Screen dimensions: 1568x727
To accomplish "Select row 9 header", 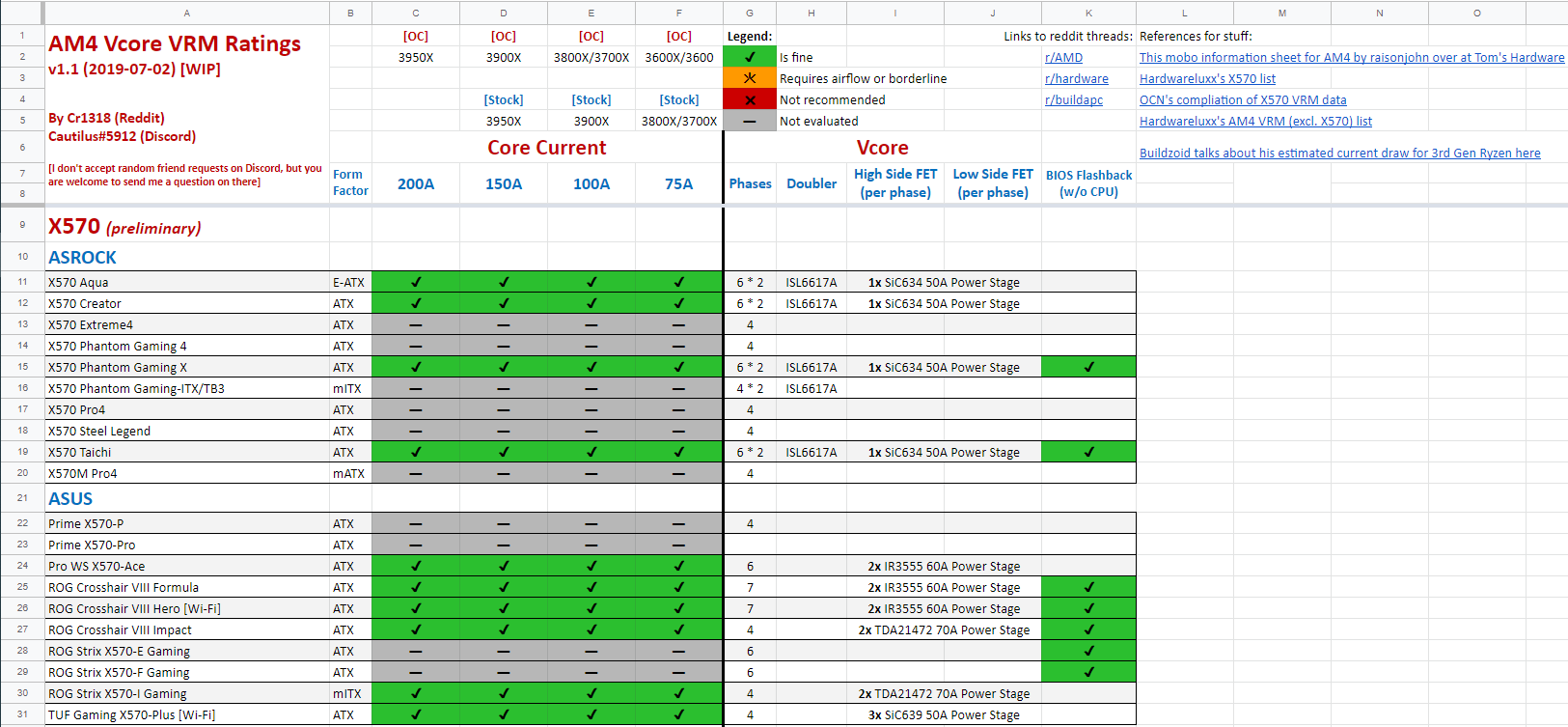I will pos(22,224).
